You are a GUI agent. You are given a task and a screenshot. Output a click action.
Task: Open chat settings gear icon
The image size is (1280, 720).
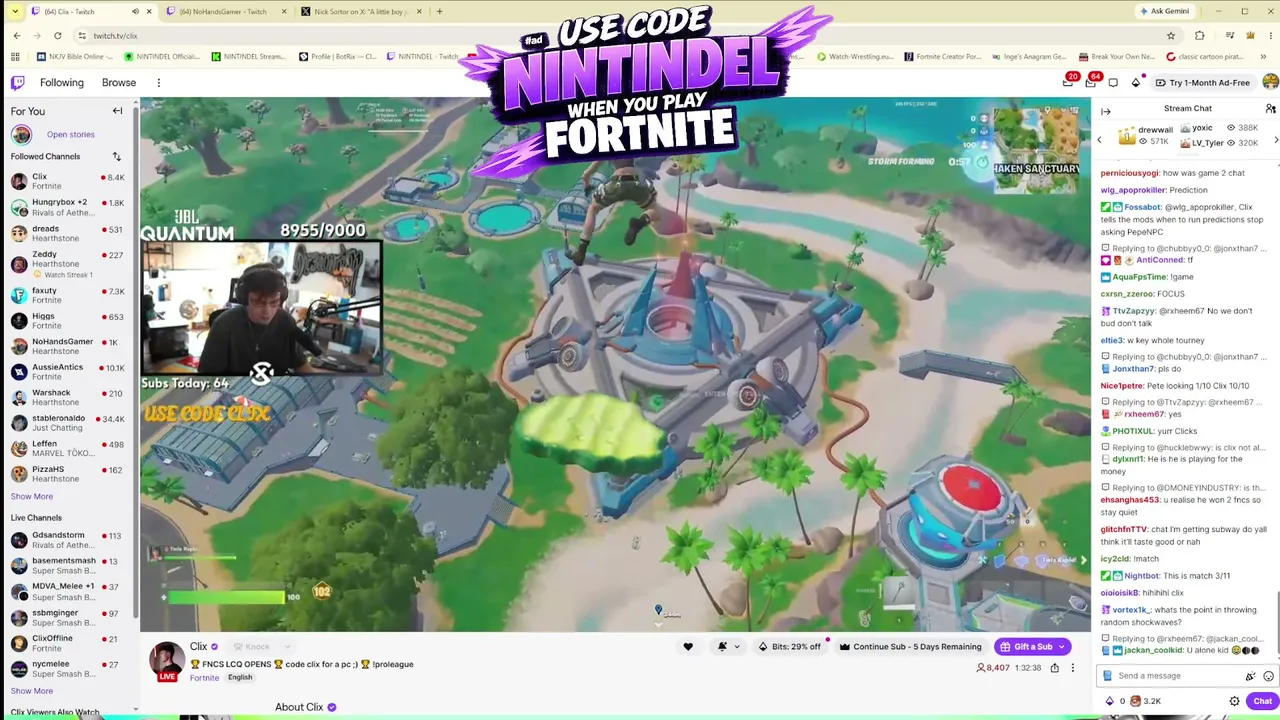(x=1234, y=701)
